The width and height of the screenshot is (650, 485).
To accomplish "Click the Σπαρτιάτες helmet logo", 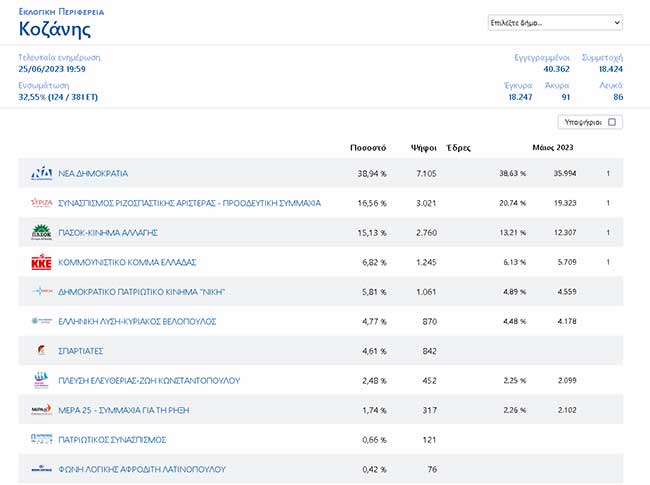I will [41, 350].
